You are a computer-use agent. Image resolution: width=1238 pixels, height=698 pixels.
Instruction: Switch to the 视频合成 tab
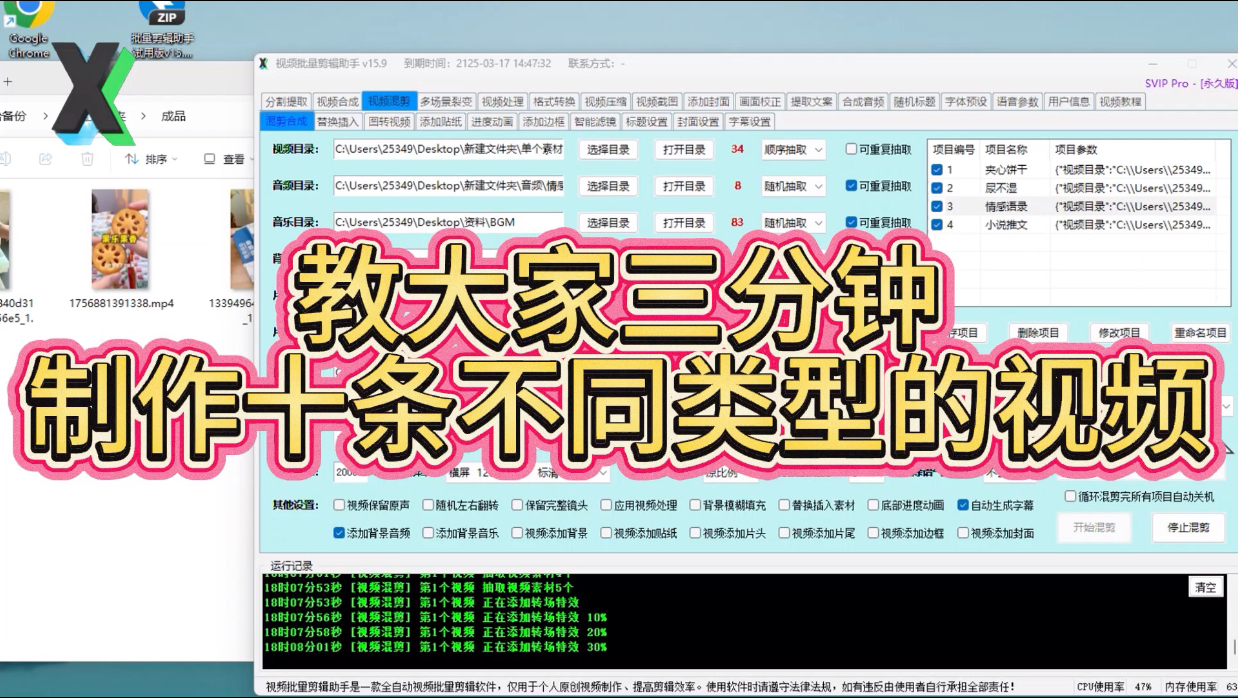(x=337, y=101)
